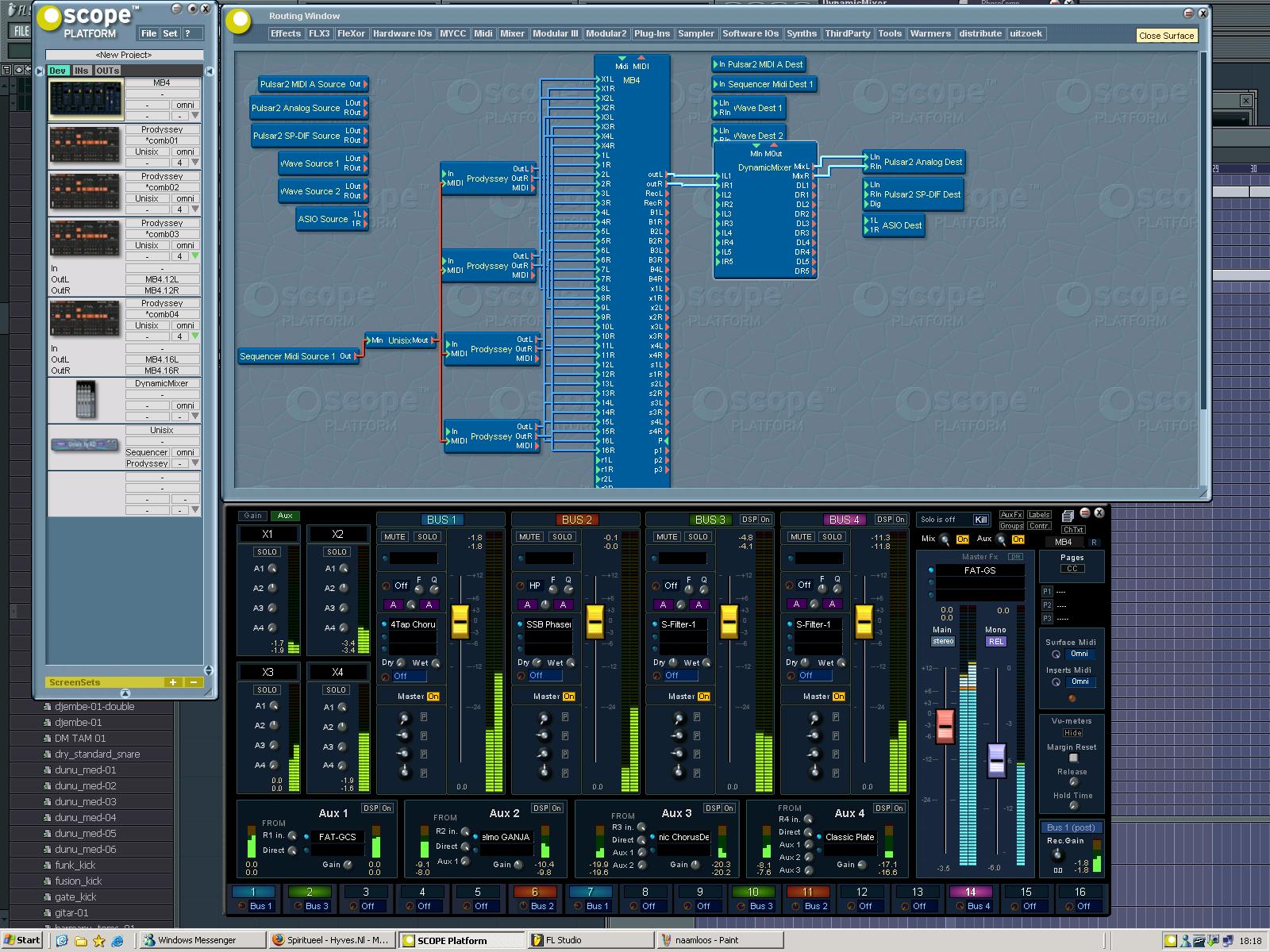Switch to the OUTs tab
The width and height of the screenshot is (1270, 952).
click(107, 71)
